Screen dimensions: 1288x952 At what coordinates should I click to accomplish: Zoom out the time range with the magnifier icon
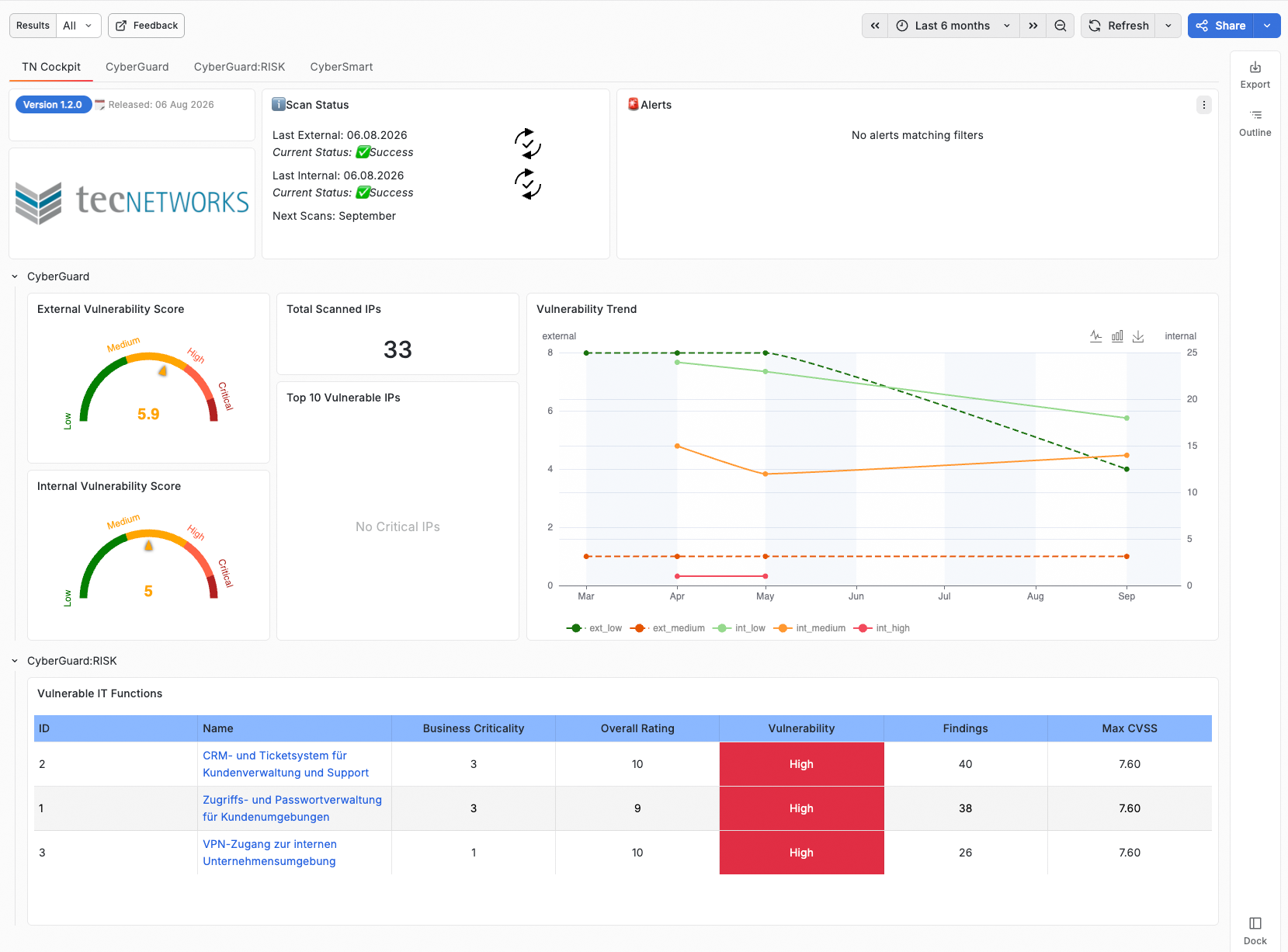(1060, 26)
